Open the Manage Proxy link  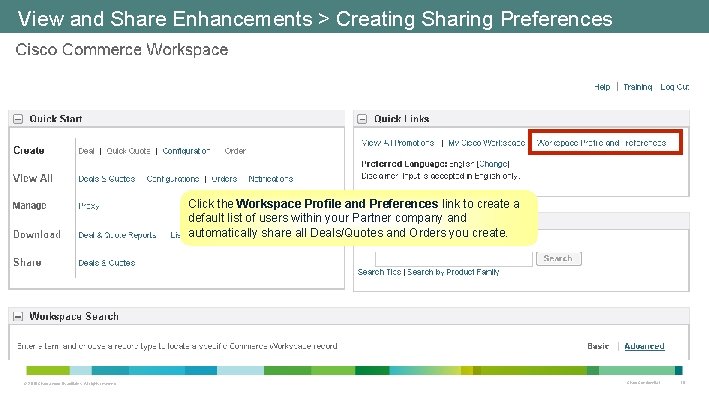(x=89, y=206)
